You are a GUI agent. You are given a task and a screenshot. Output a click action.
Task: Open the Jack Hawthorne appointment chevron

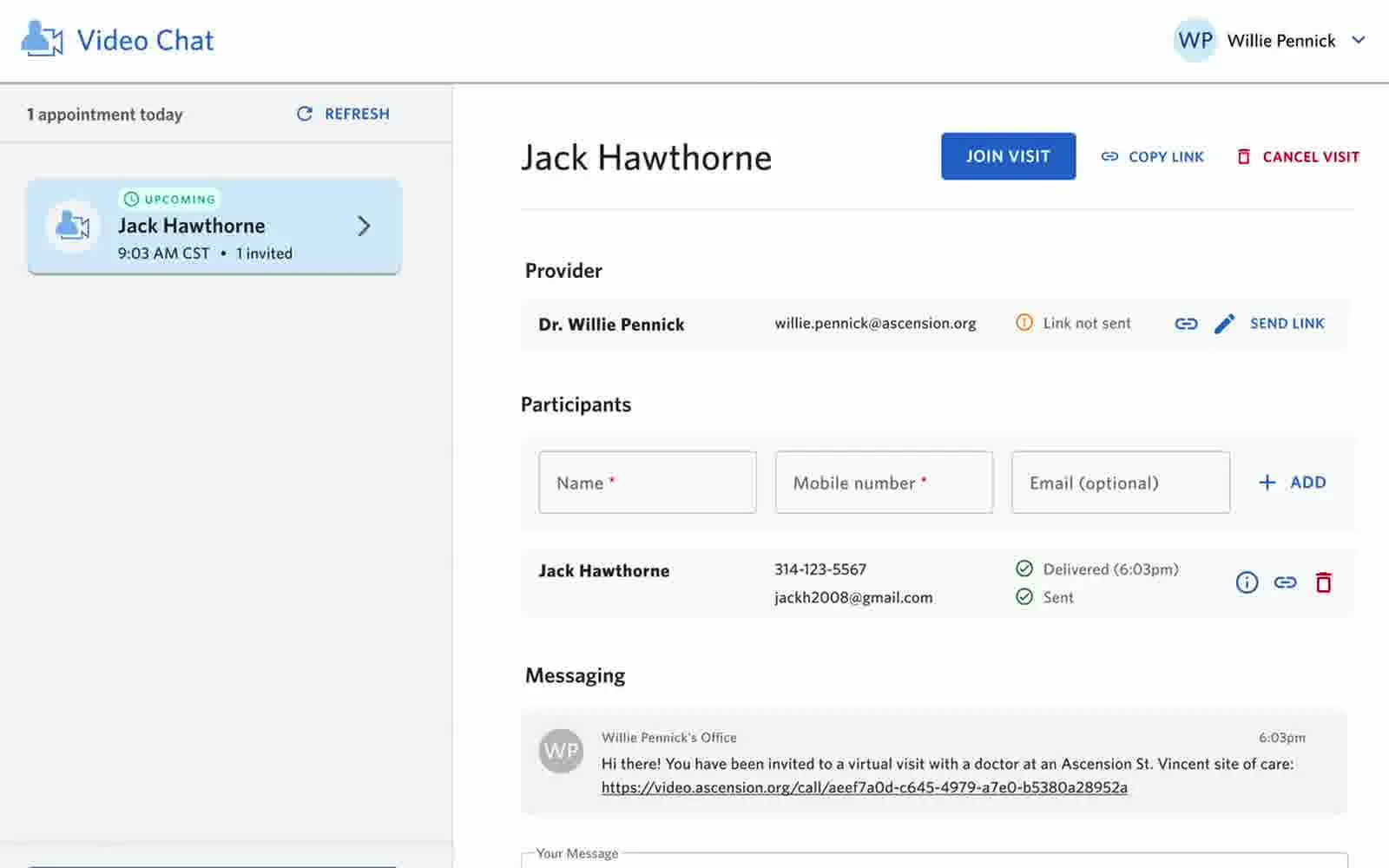click(x=364, y=227)
